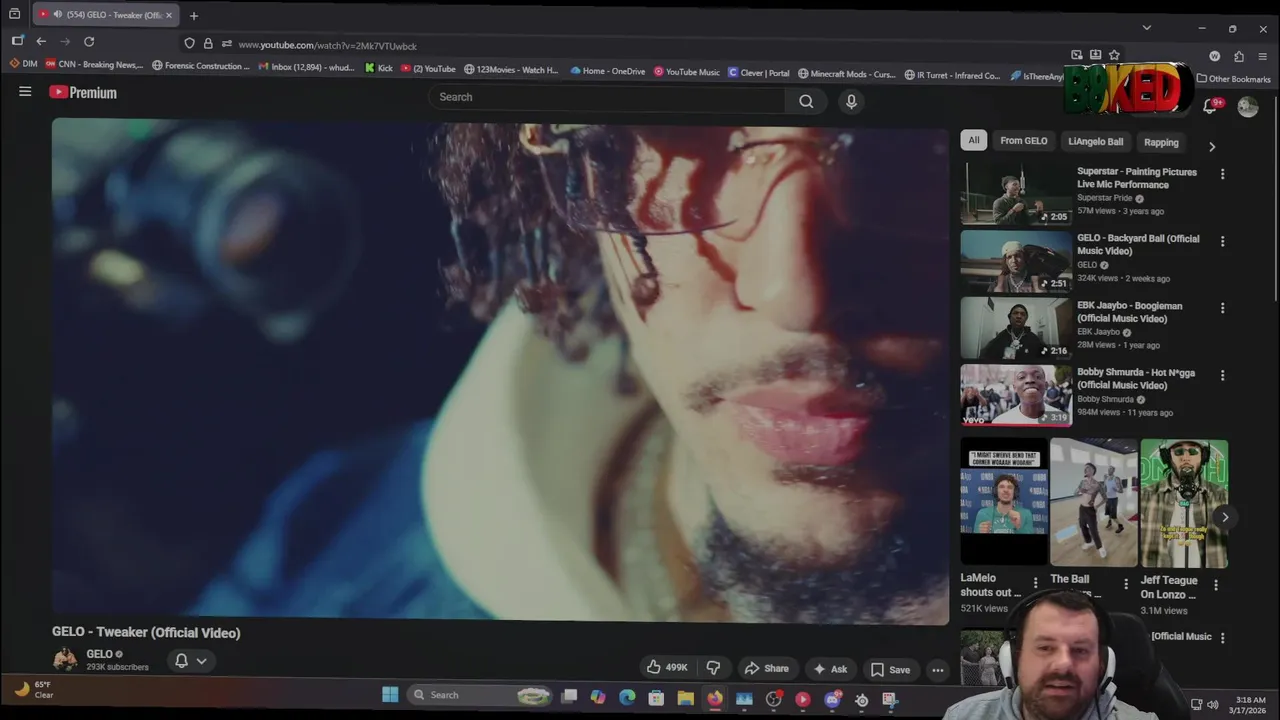Viewport: 1280px width, 720px height.
Task: Open options for Jeff Teague Short
Action: tap(1215, 585)
